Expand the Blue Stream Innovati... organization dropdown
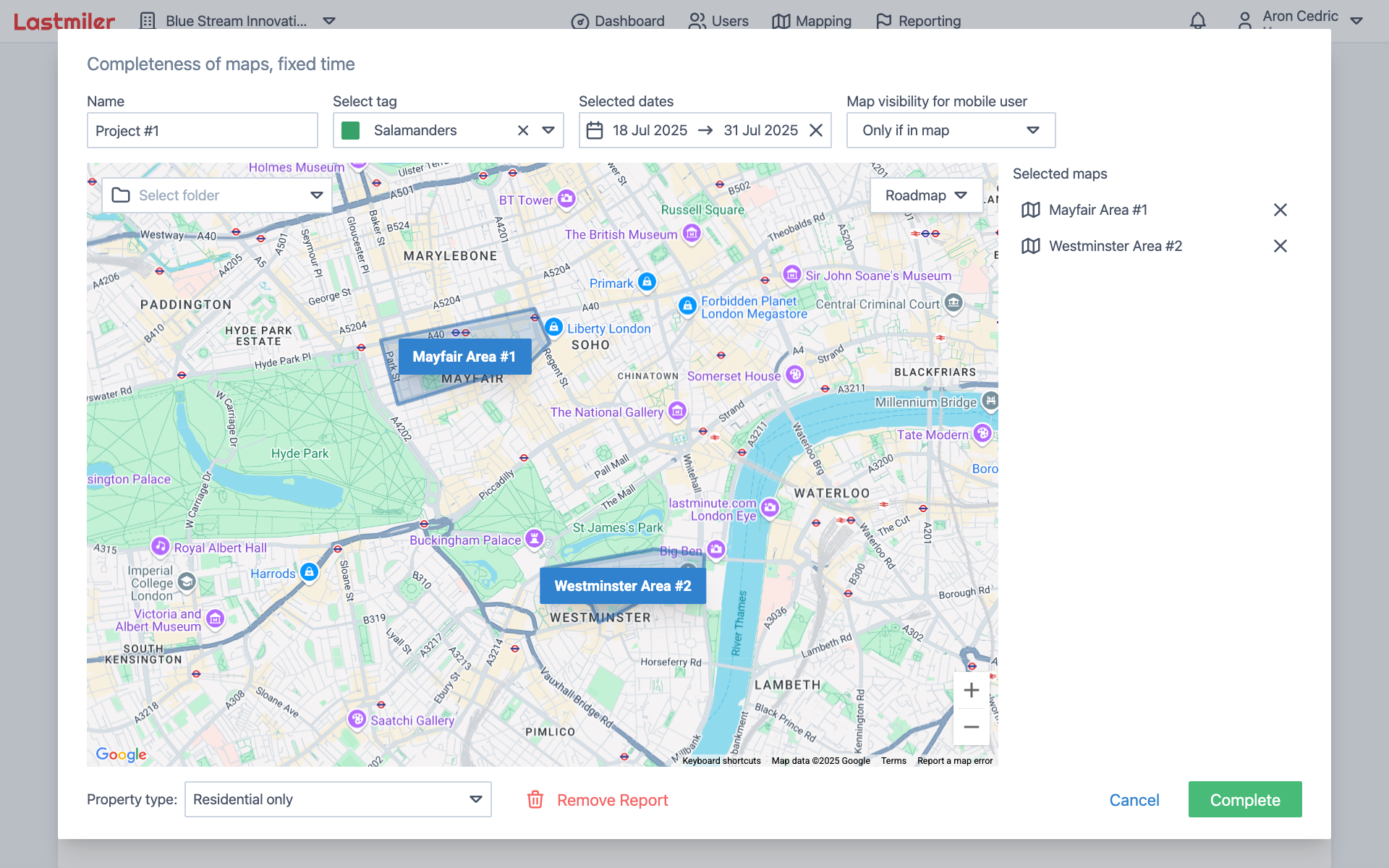Image resolution: width=1389 pixels, height=868 pixels. tap(329, 21)
